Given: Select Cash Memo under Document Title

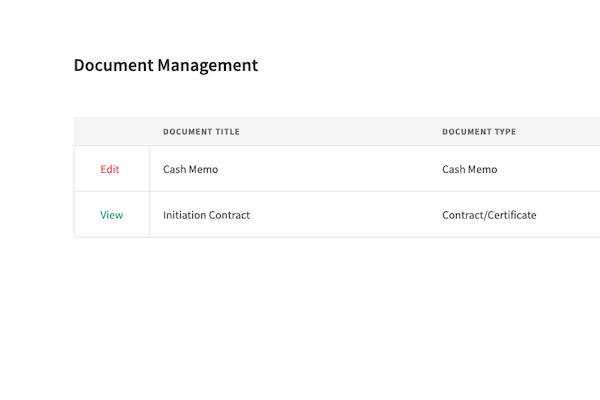Looking at the screenshot, I should (x=190, y=169).
